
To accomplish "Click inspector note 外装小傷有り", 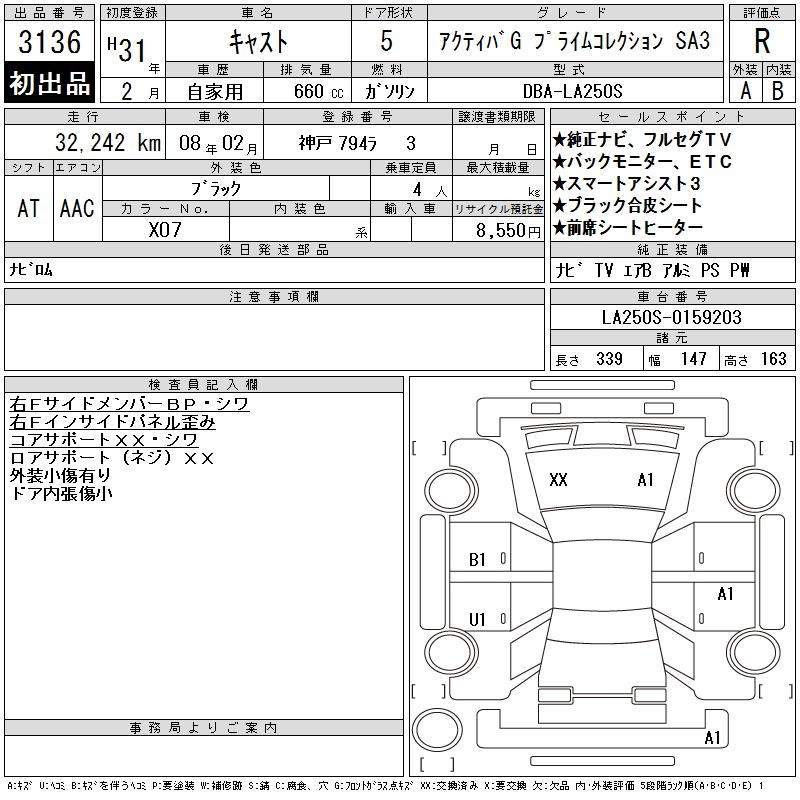I will point(60,476).
